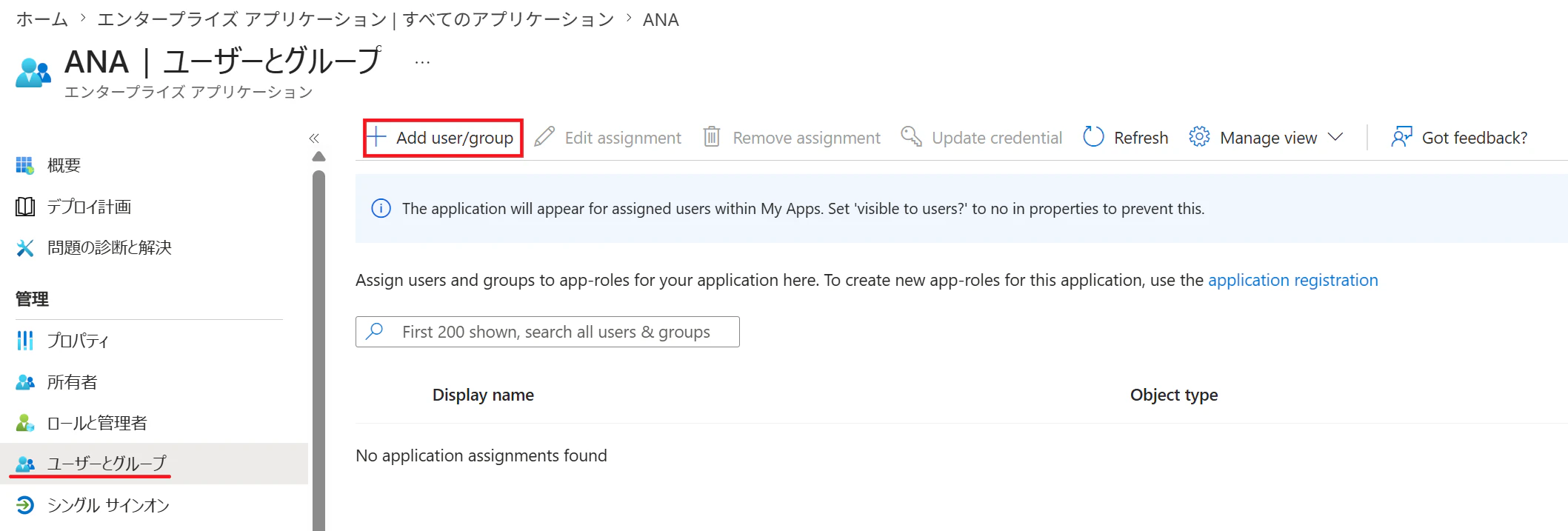Image resolution: width=1568 pixels, height=531 pixels.
Task: Click the info icon in the banner
Action: click(x=381, y=209)
